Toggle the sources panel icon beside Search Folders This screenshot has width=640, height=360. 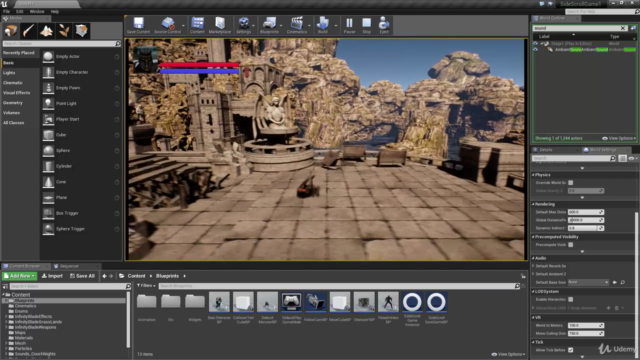[5, 287]
